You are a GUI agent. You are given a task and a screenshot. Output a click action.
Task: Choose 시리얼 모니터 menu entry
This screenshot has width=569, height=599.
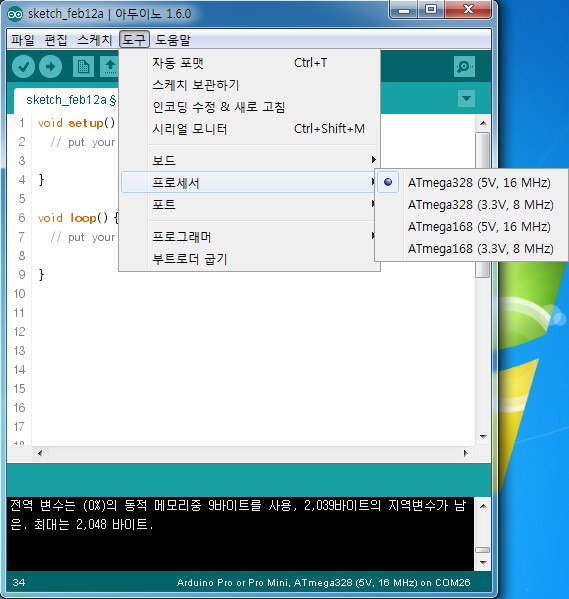250,129
